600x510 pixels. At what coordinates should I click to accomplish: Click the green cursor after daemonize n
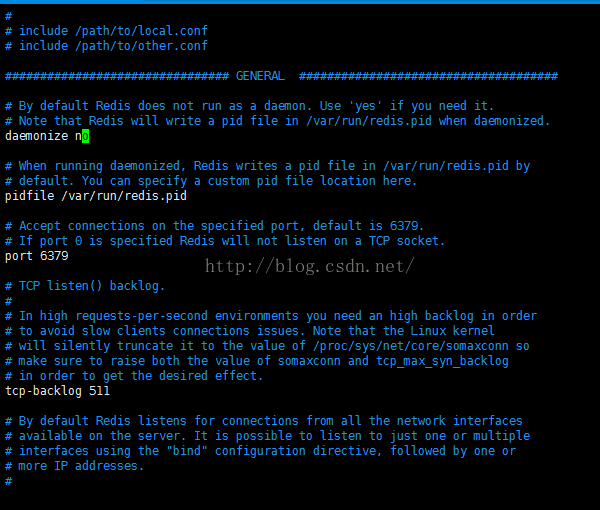85,136
